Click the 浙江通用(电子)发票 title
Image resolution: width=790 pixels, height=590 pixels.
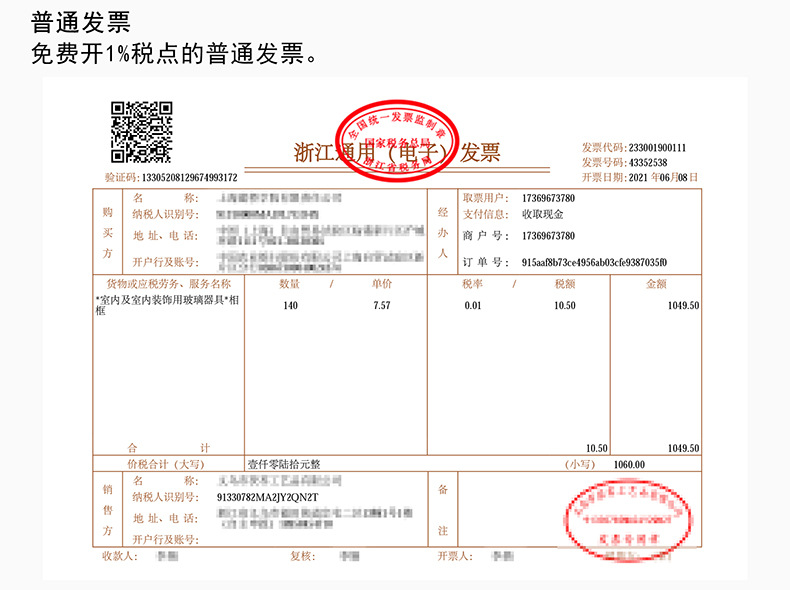[x=397, y=152]
